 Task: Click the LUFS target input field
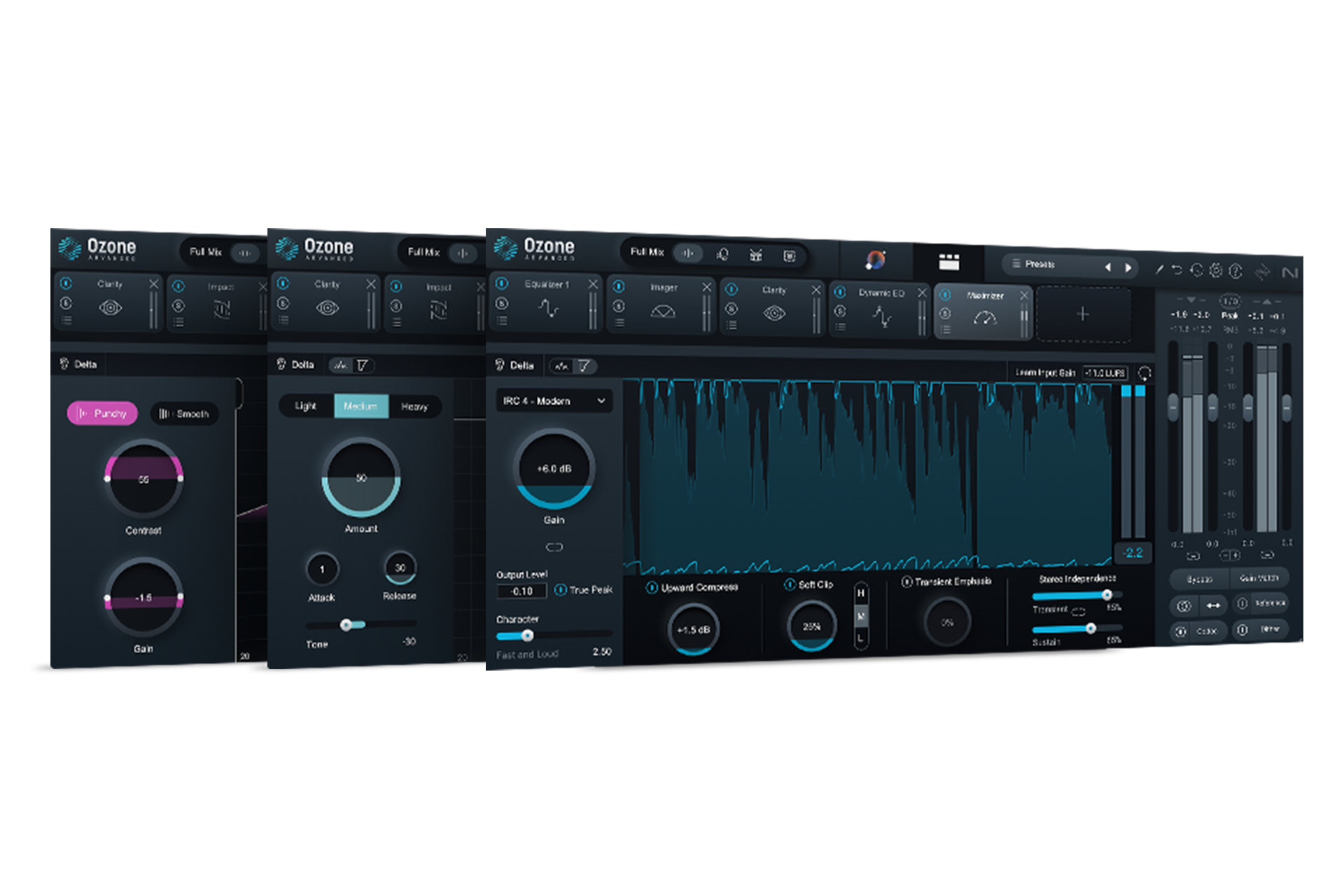pyautogui.click(x=1105, y=373)
